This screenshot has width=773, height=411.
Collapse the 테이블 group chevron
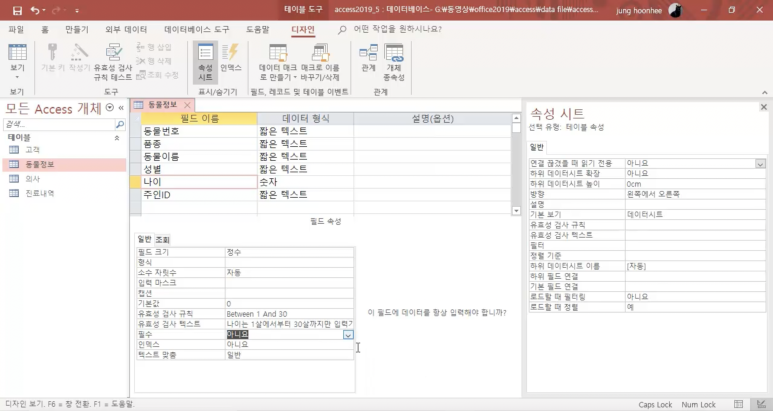[x=117, y=138]
